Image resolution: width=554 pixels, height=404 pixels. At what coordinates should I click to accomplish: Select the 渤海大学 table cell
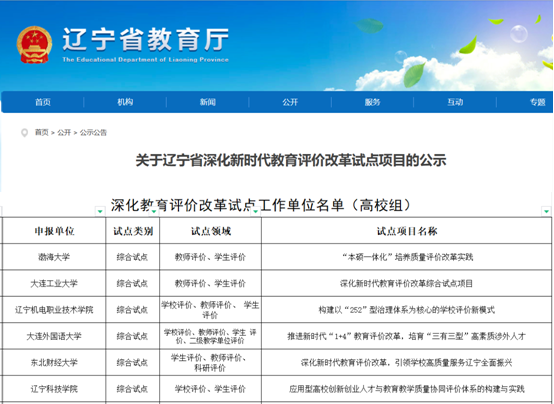click(54, 257)
